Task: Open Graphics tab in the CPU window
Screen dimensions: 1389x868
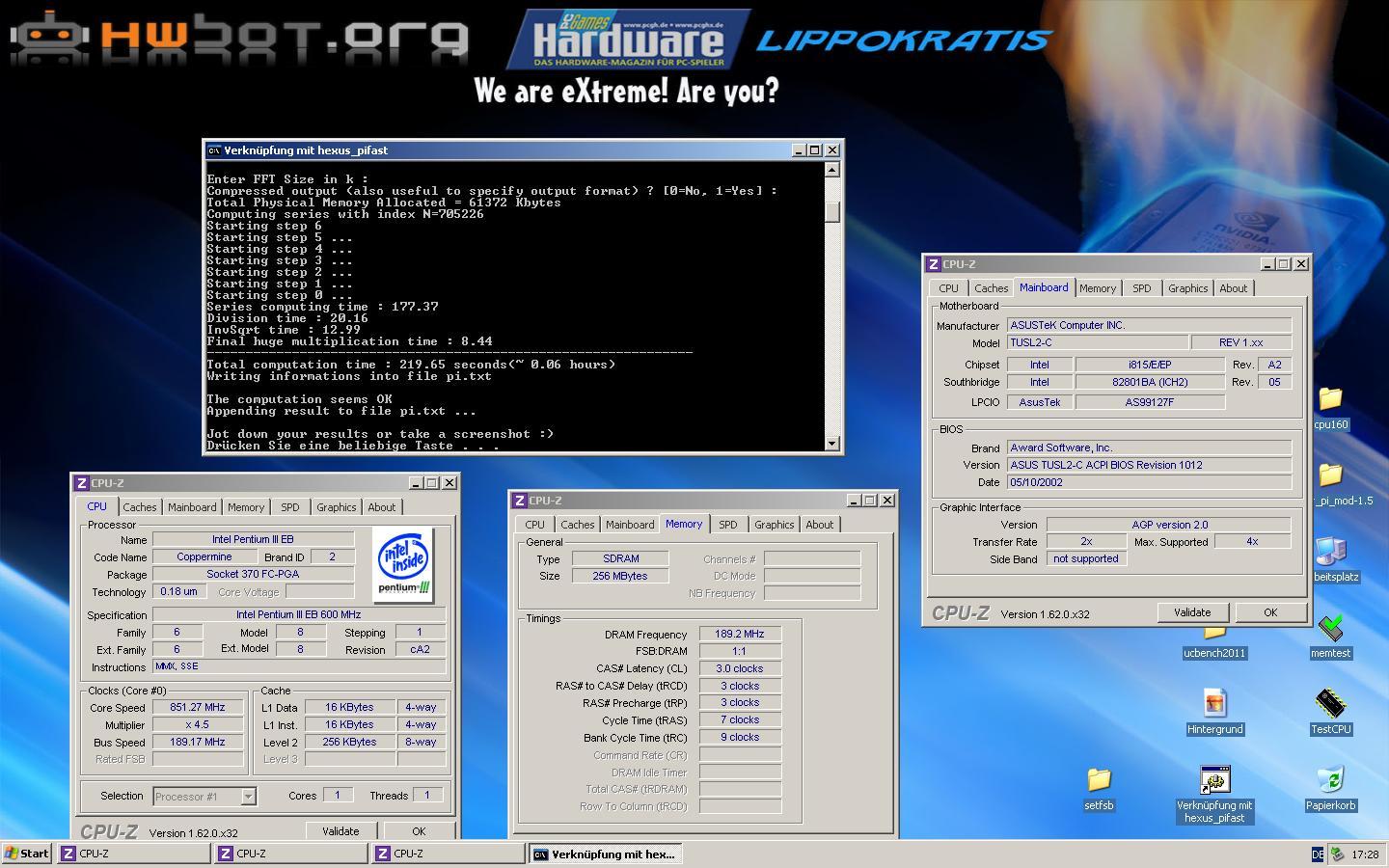Action: 337,507
